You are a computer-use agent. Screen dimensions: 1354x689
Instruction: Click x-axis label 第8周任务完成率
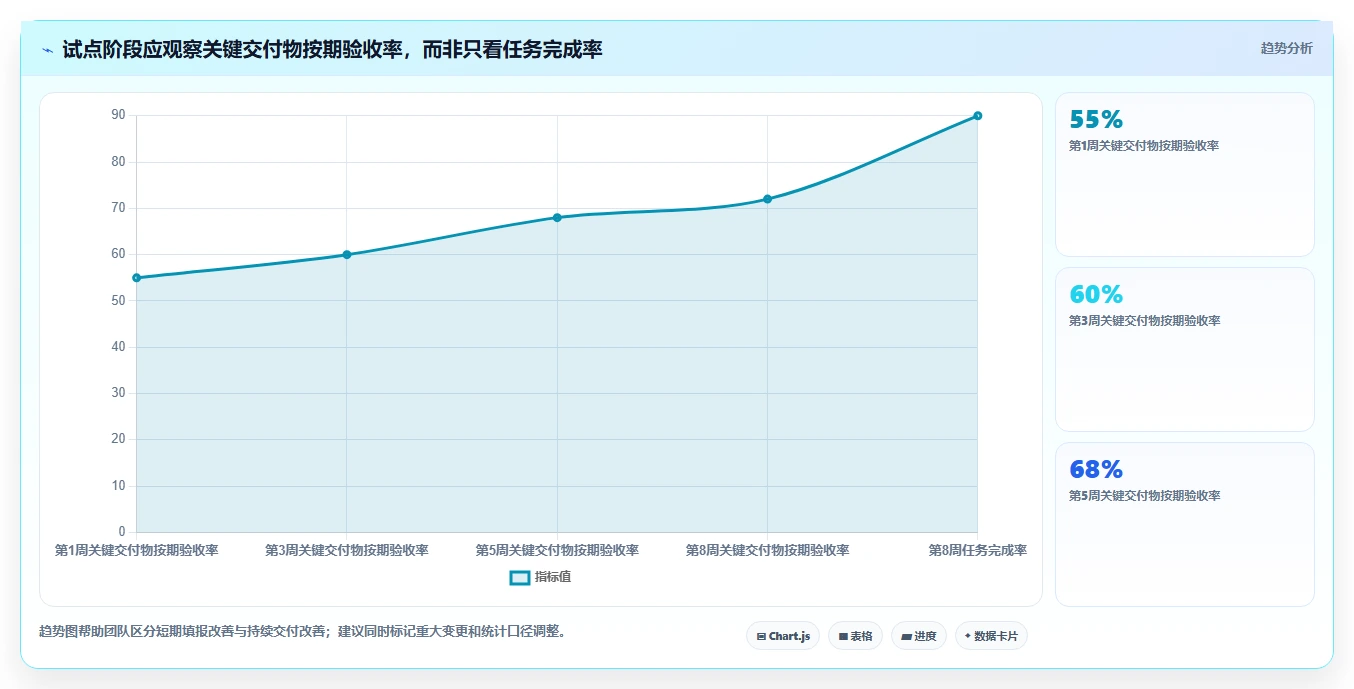tap(977, 550)
